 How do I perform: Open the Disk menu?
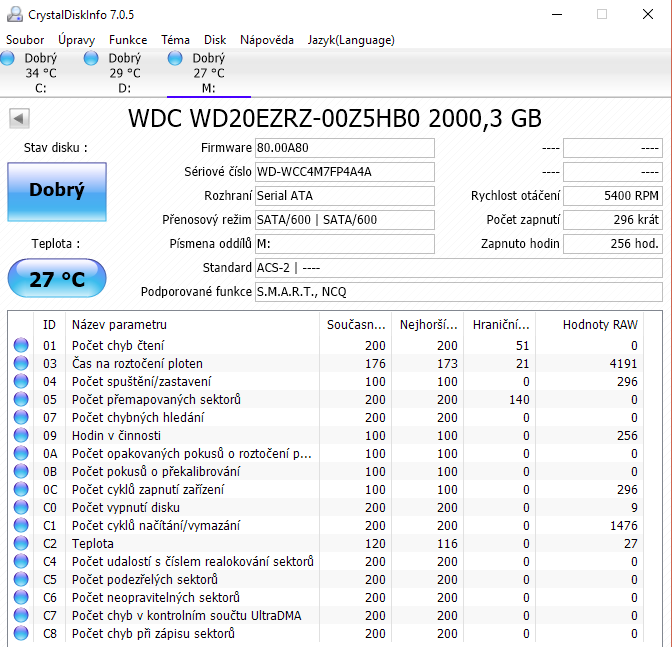(x=215, y=40)
